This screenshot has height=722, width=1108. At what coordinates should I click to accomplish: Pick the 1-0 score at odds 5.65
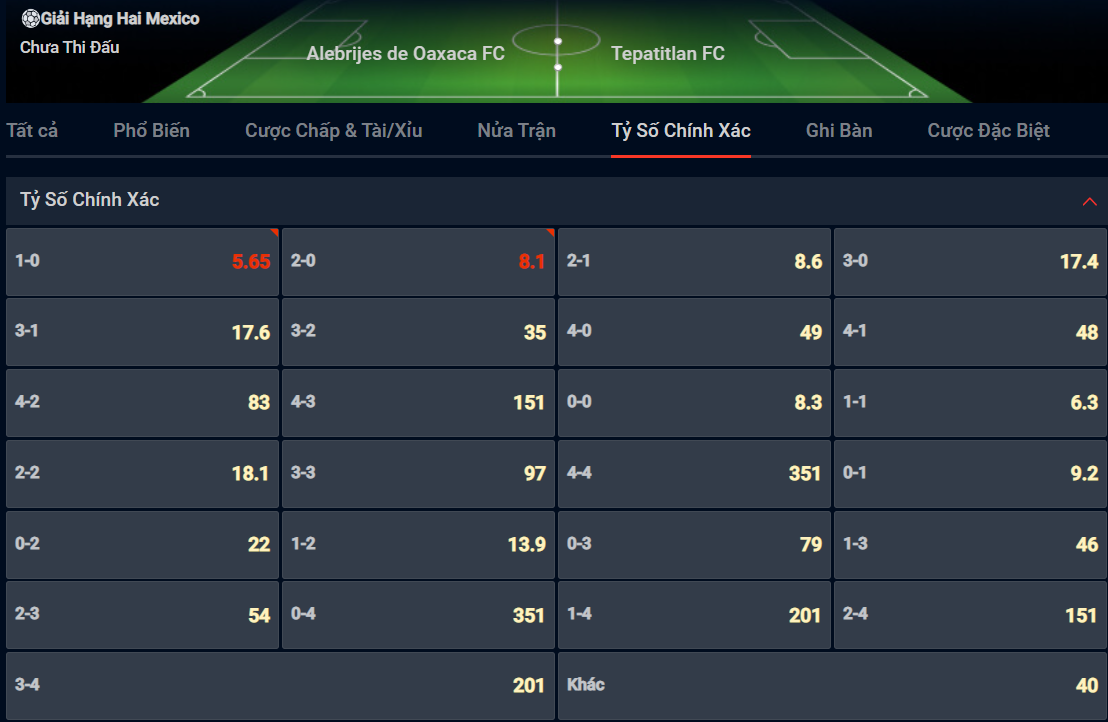[x=142, y=261]
